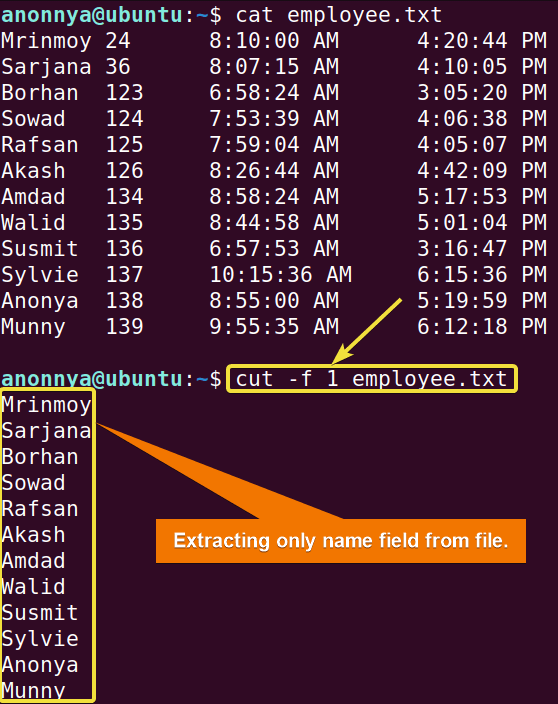Highlight the exit time 4:20:44 PM
Image resolution: width=558 pixels, height=704 pixels.
coord(482,41)
